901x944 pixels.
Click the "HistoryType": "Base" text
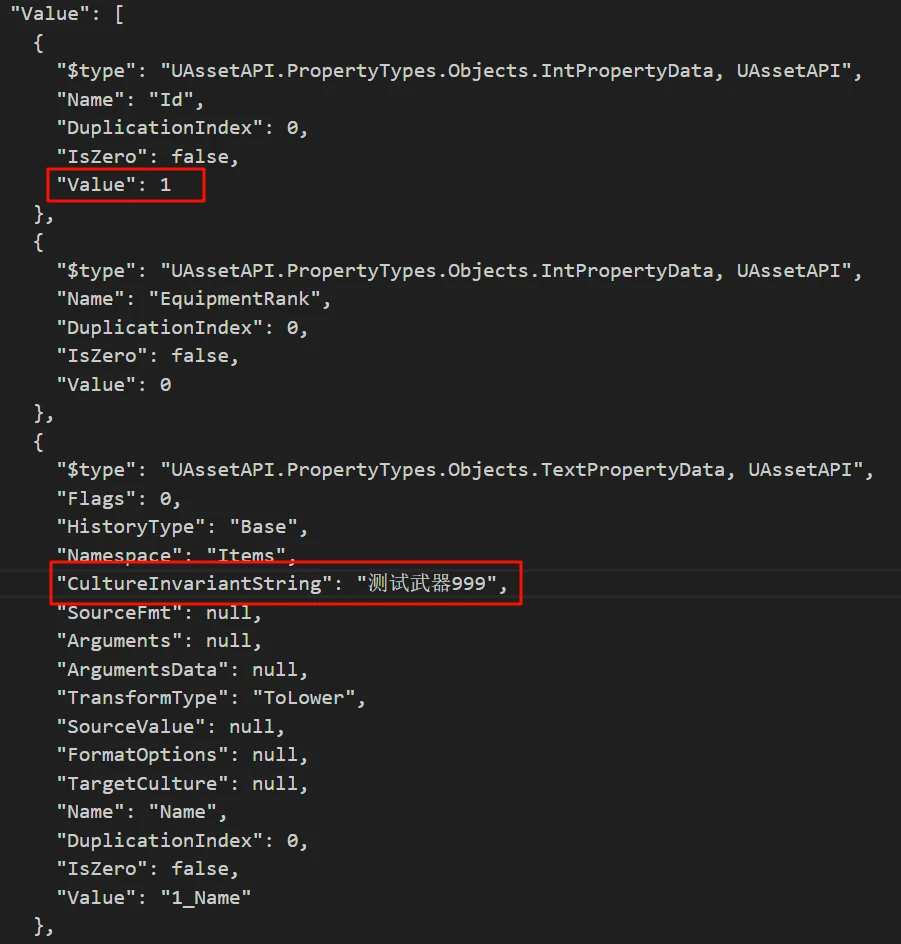182,527
